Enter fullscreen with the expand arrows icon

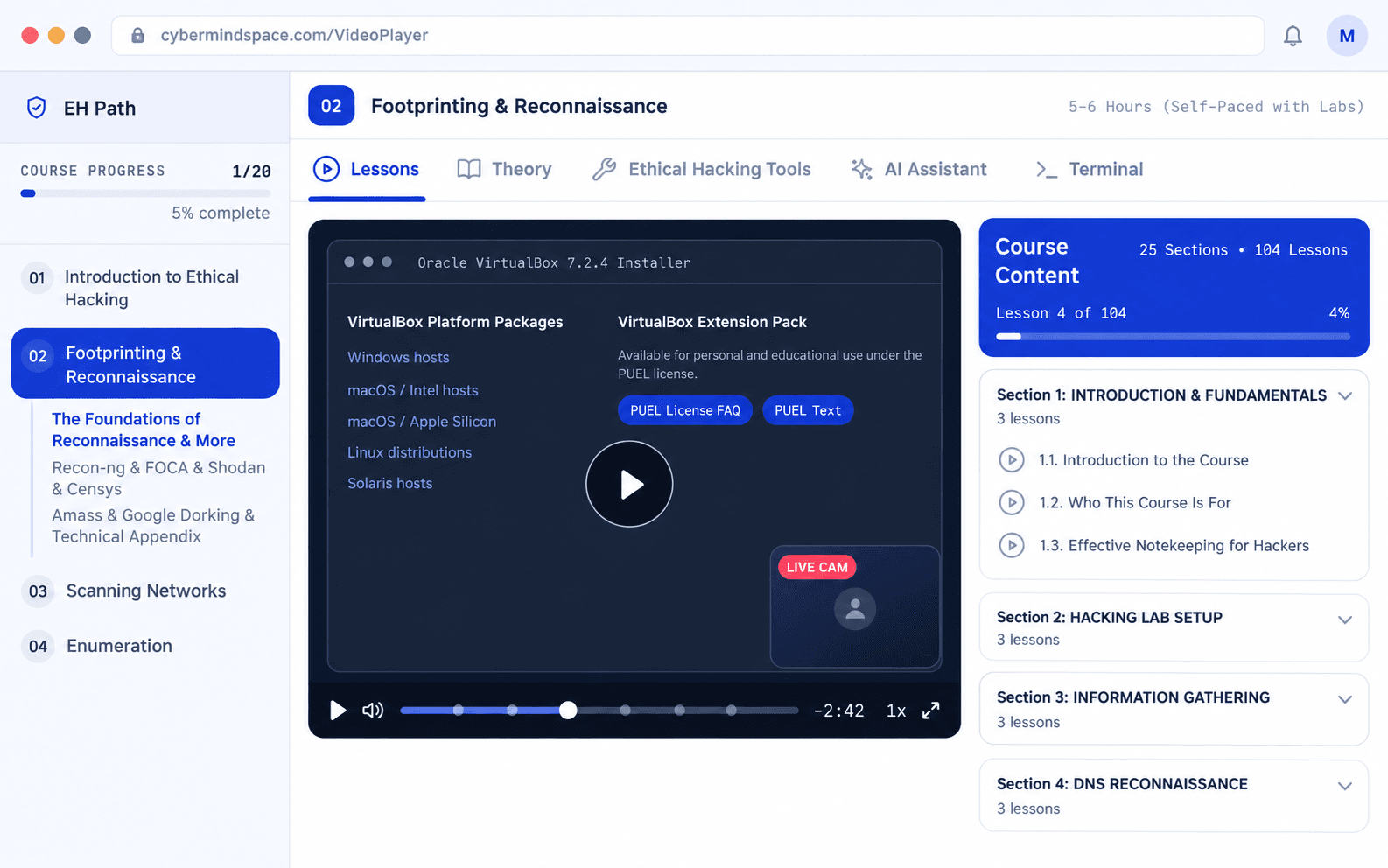tap(930, 710)
